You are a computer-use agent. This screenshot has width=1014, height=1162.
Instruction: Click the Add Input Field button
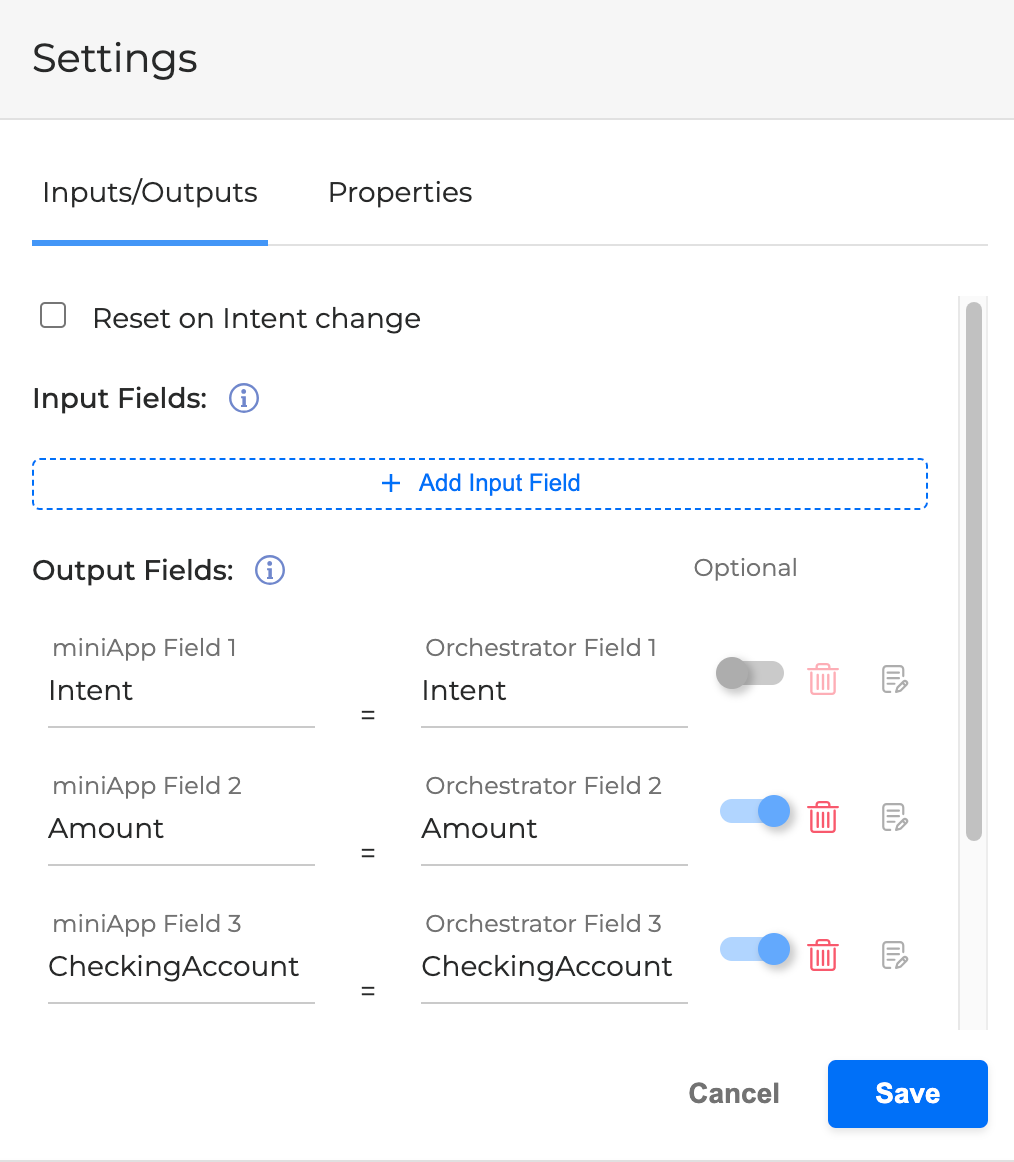(x=480, y=484)
